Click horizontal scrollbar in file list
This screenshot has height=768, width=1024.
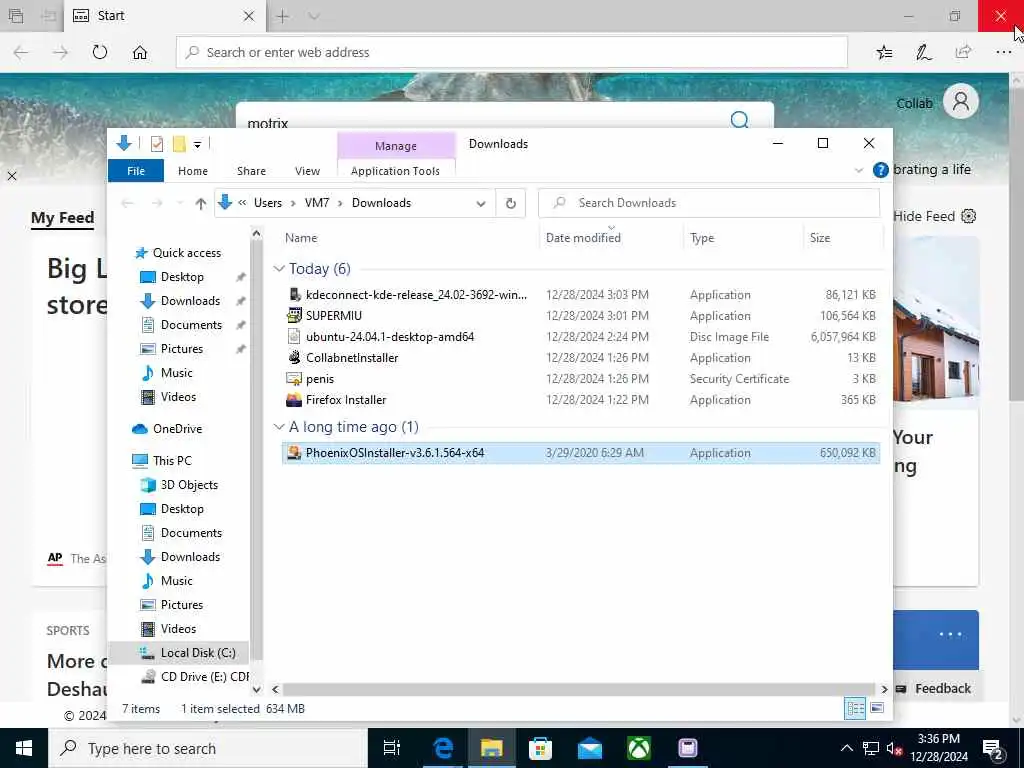[579, 689]
